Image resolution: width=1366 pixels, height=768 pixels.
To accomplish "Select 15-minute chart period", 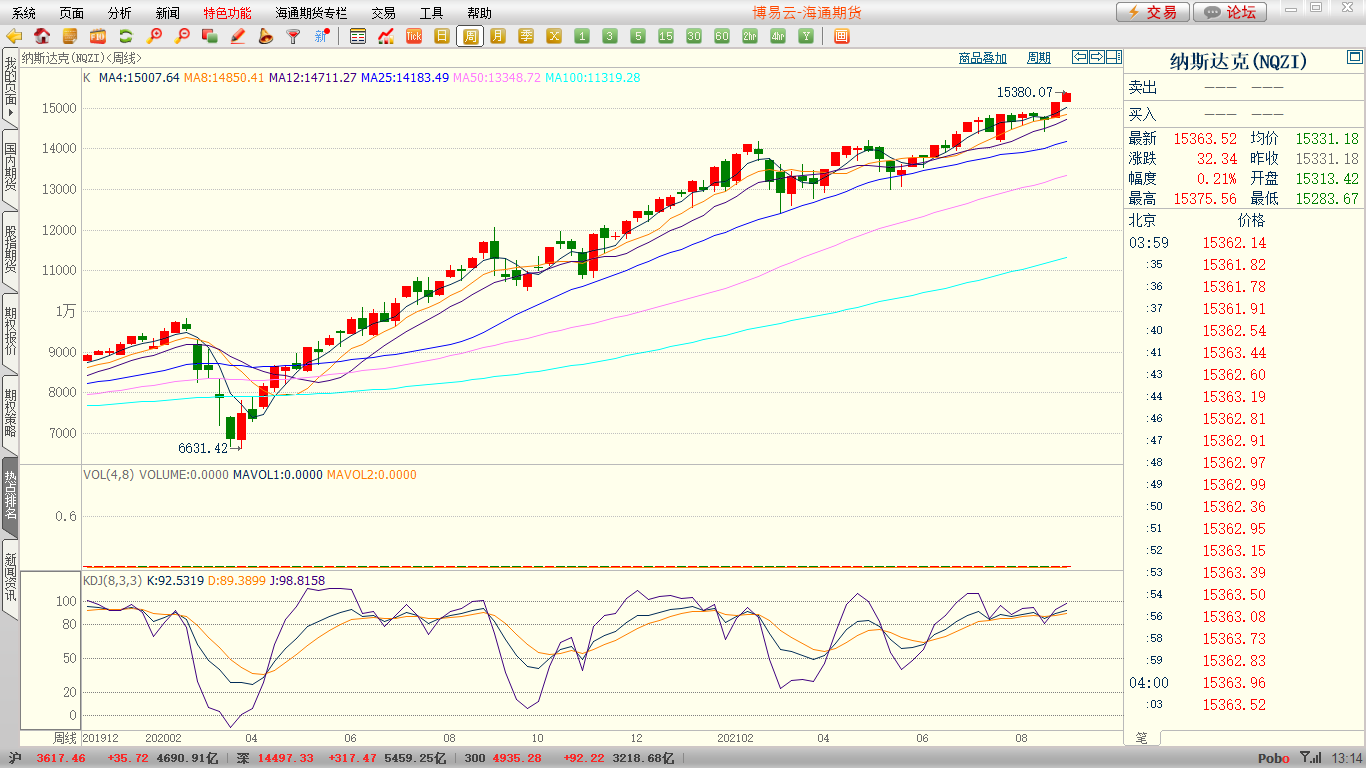I will point(666,36).
